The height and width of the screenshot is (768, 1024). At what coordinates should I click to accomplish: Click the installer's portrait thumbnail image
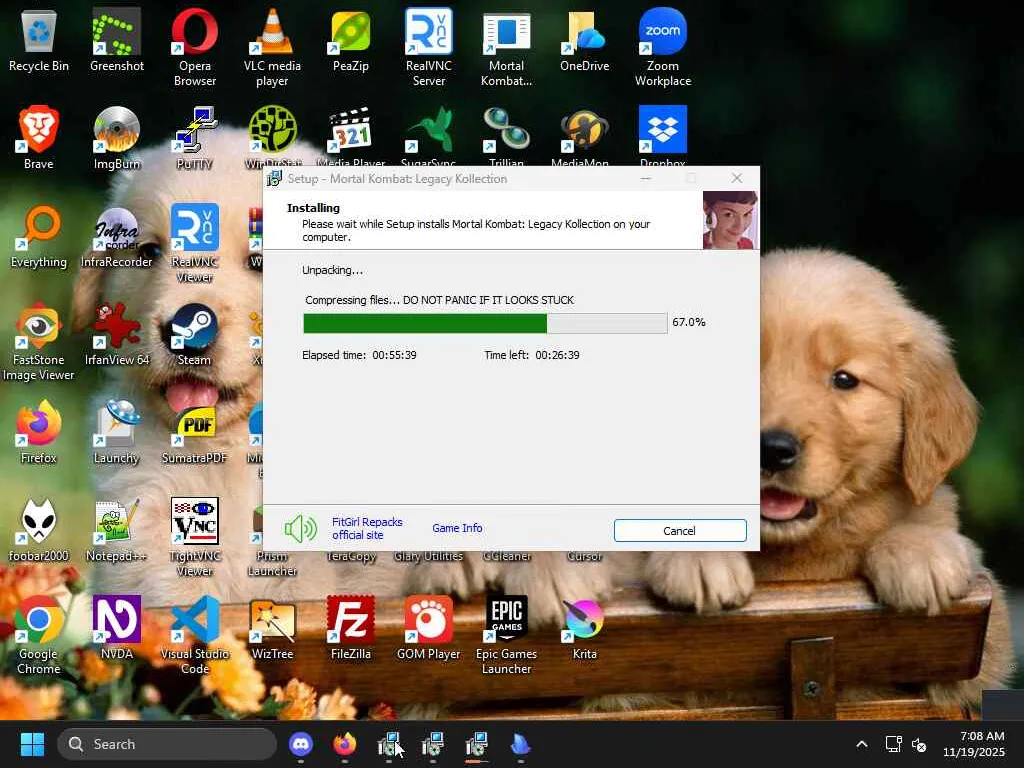click(x=730, y=219)
